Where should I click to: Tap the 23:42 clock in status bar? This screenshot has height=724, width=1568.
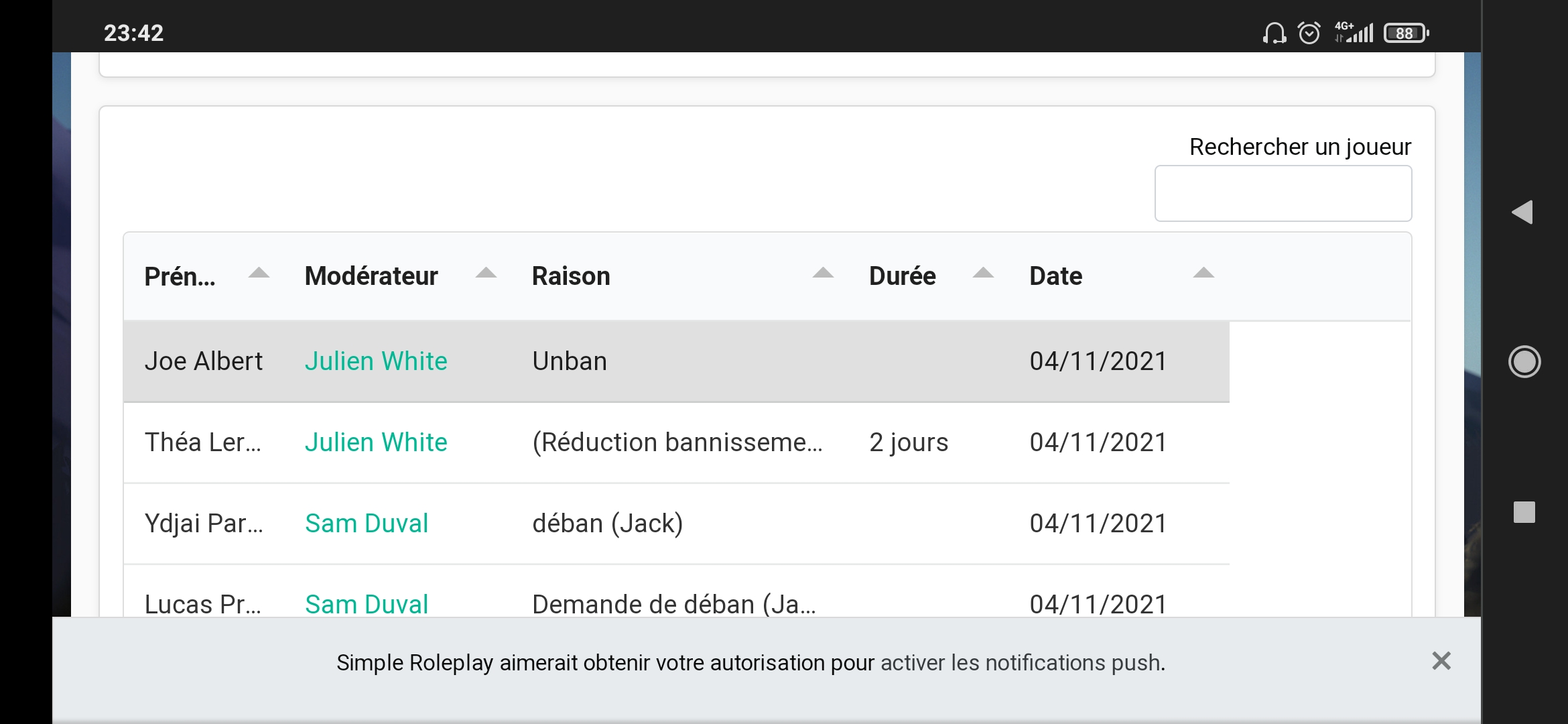133,33
